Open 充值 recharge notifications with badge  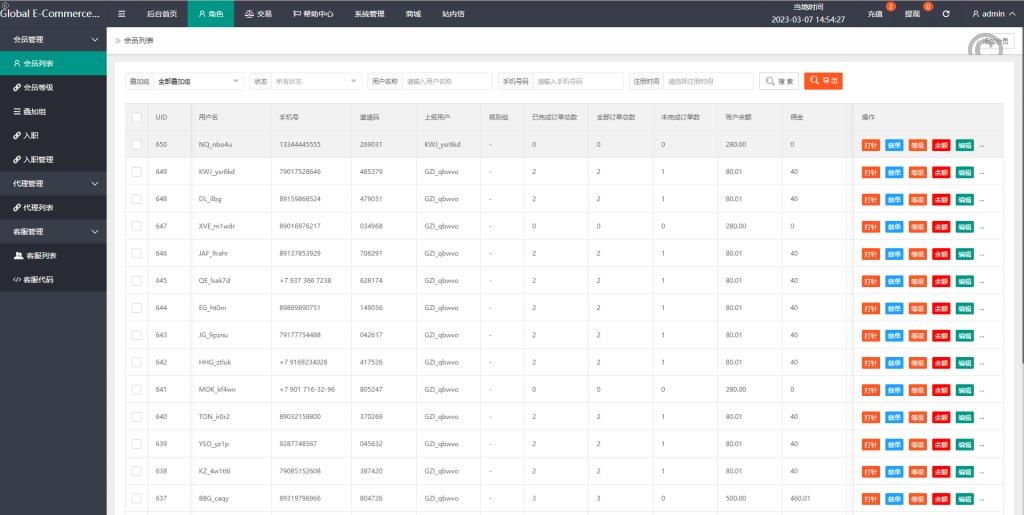pyautogui.click(x=876, y=15)
